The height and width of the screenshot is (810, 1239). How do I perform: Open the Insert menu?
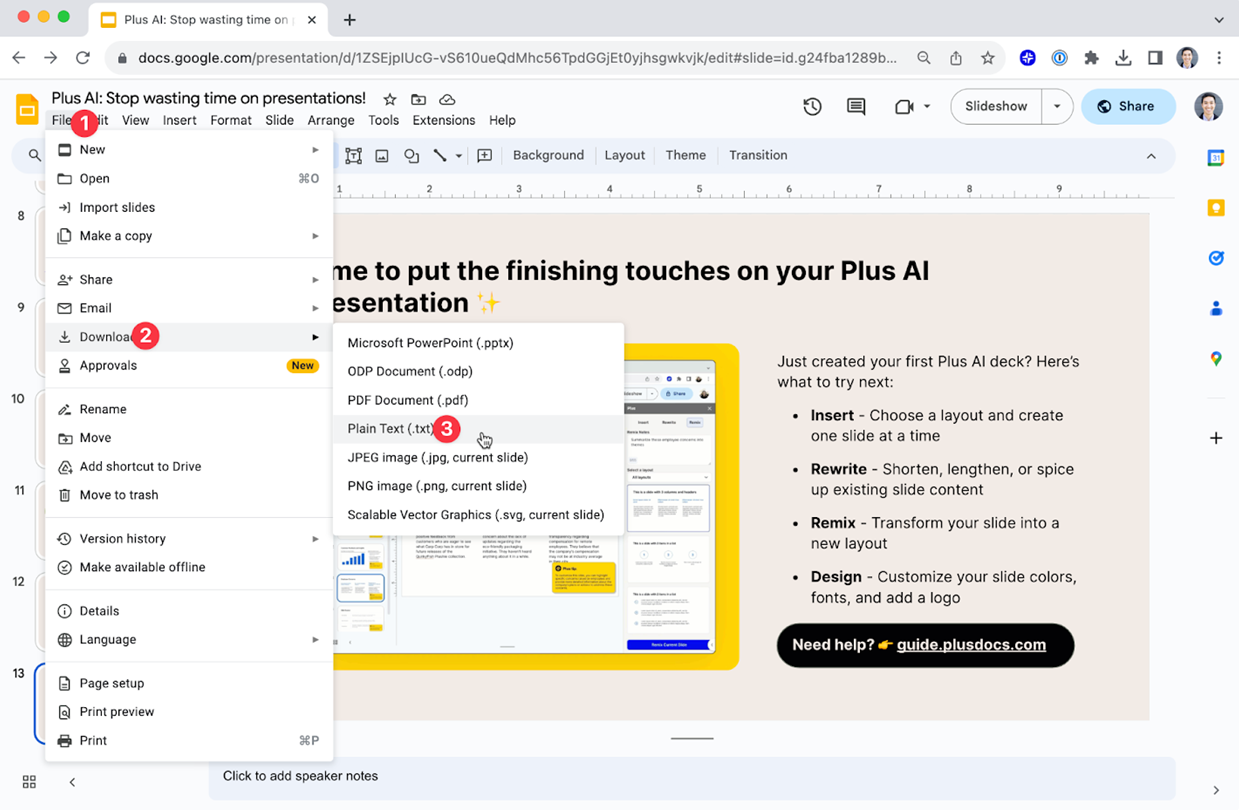(179, 119)
